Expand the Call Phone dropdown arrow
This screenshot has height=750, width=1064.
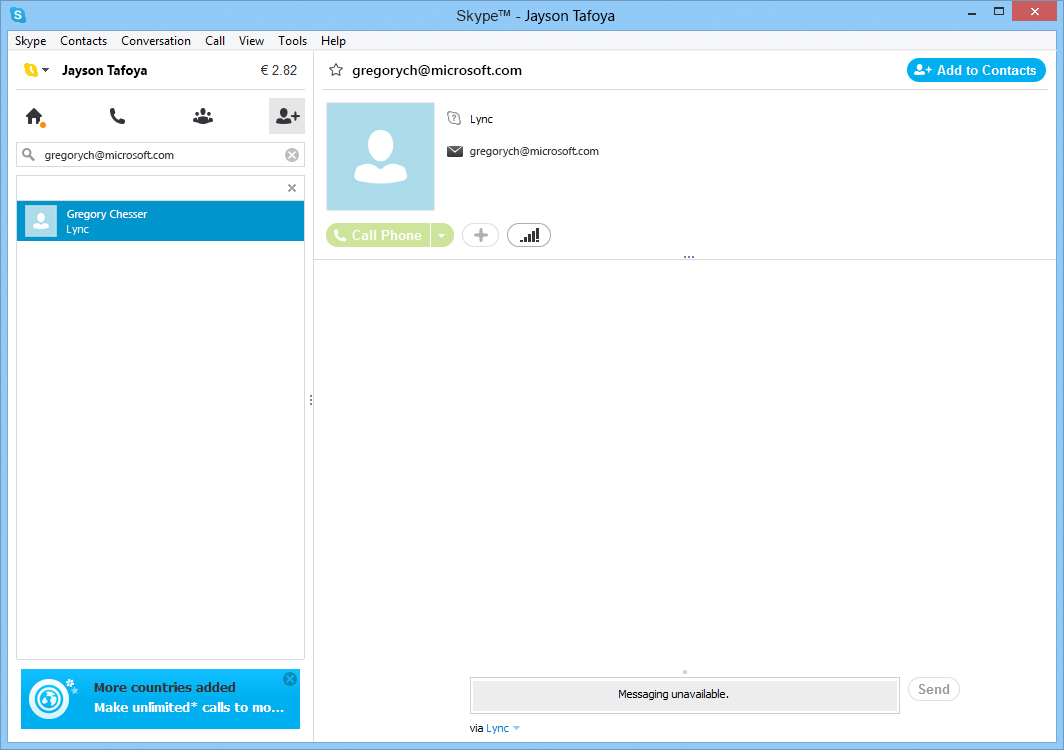click(x=442, y=236)
